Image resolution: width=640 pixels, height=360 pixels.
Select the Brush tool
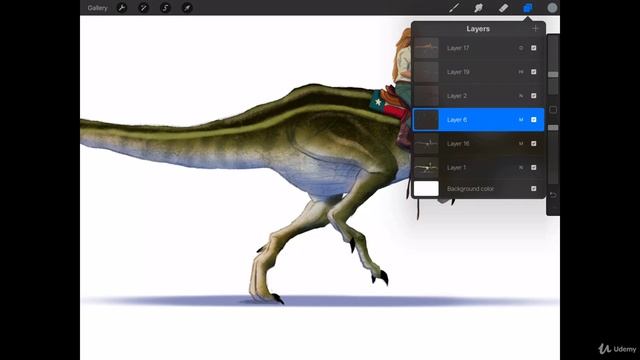click(454, 8)
